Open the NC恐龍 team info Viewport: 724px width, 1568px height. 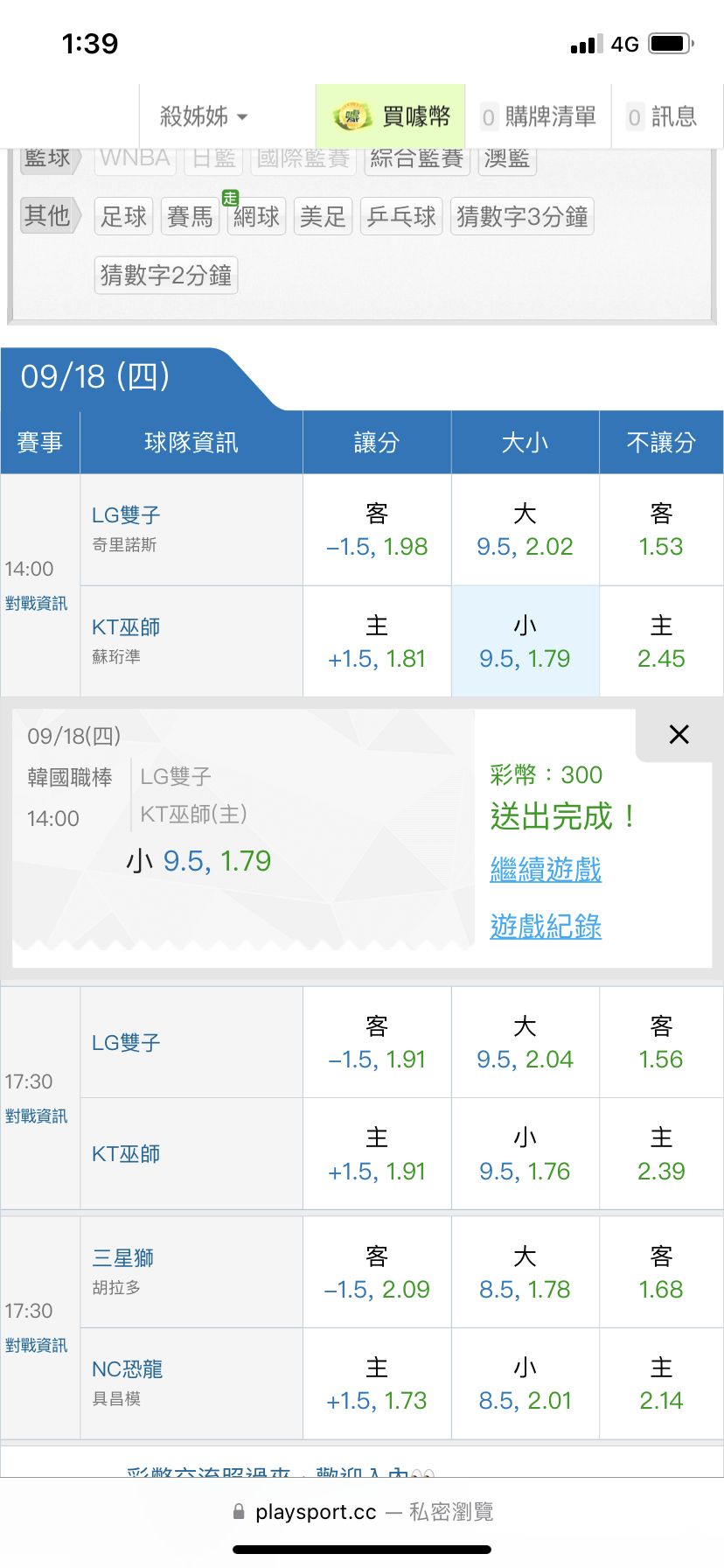(128, 1369)
